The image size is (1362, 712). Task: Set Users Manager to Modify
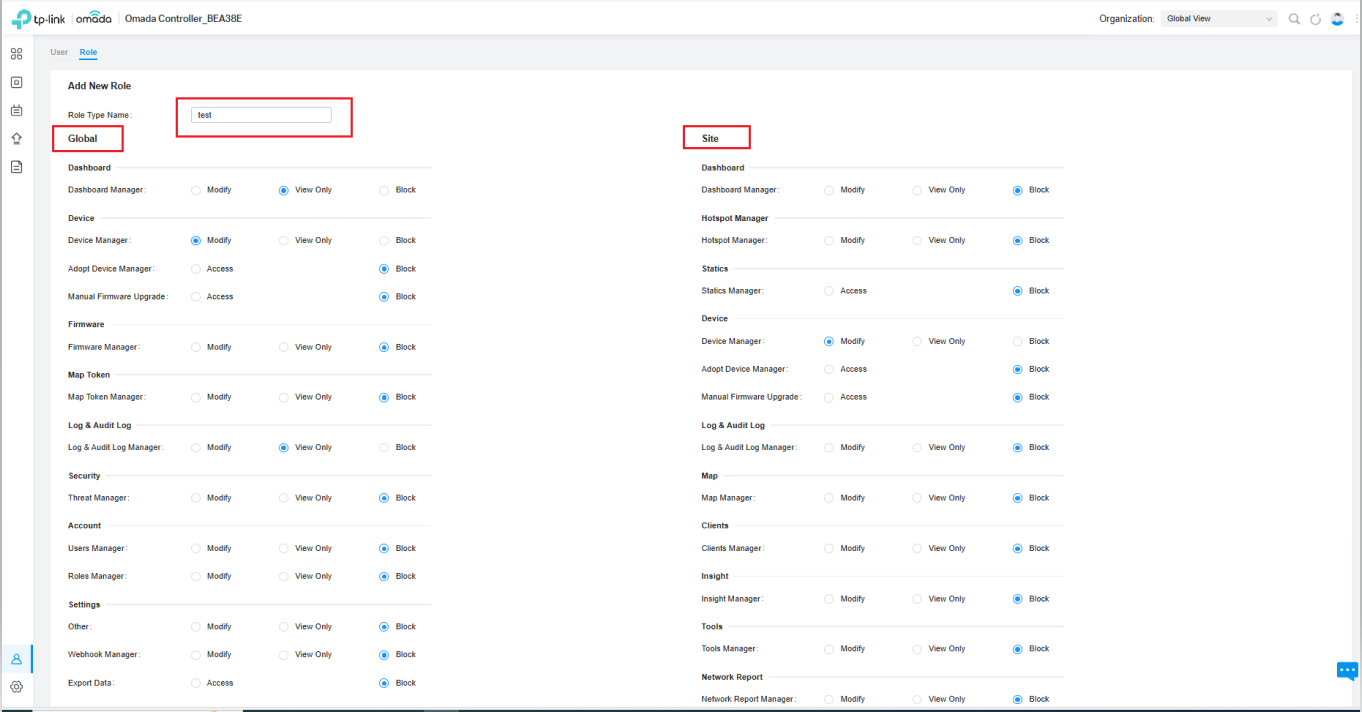click(x=195, y=548)
